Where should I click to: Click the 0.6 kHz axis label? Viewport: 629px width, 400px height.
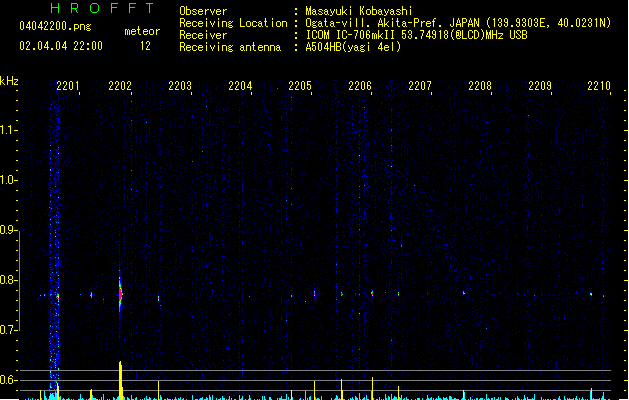click(8, 380)
